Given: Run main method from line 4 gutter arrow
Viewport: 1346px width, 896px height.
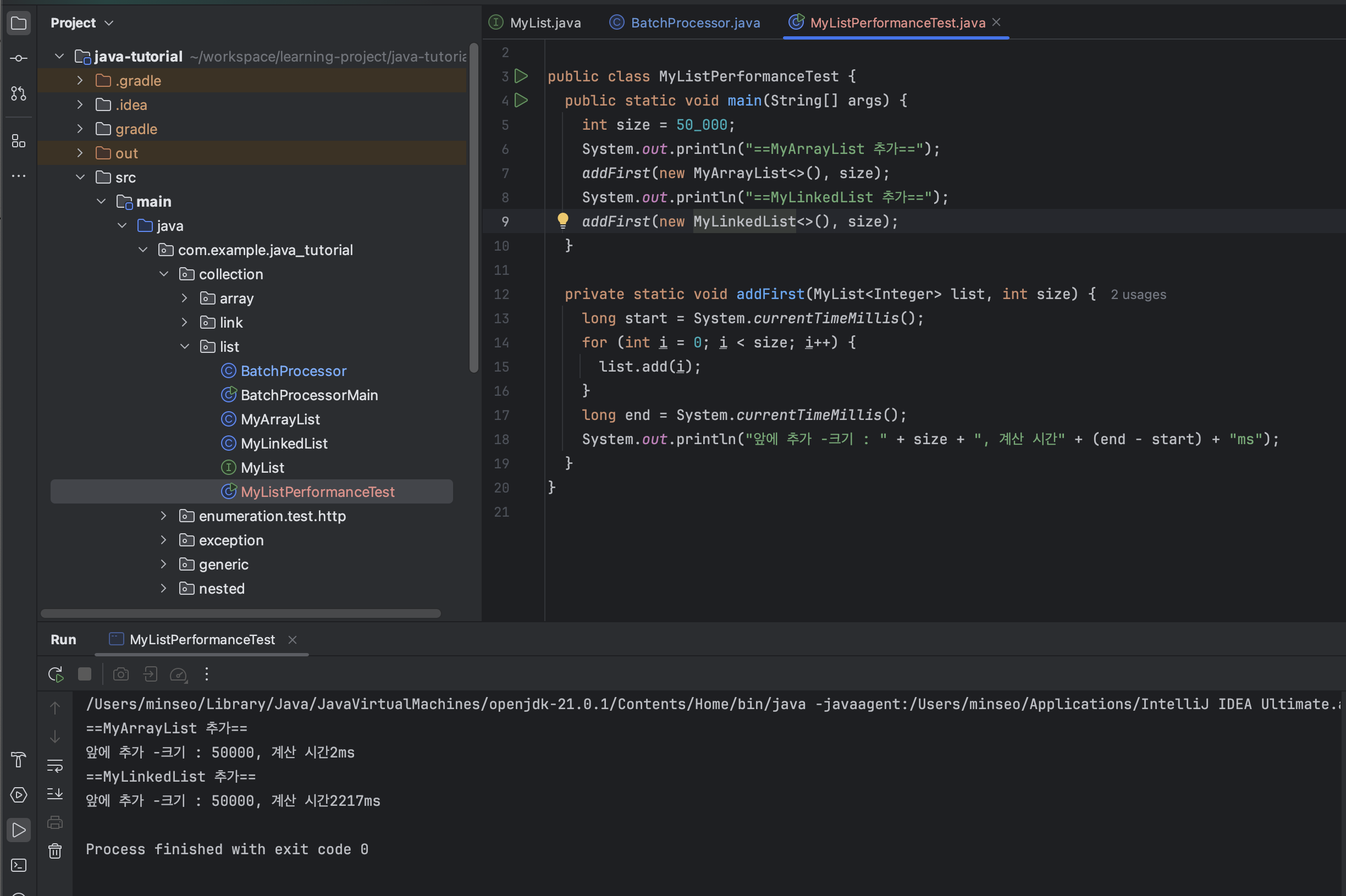Looking at the screenshot, I should coord(521,101).
